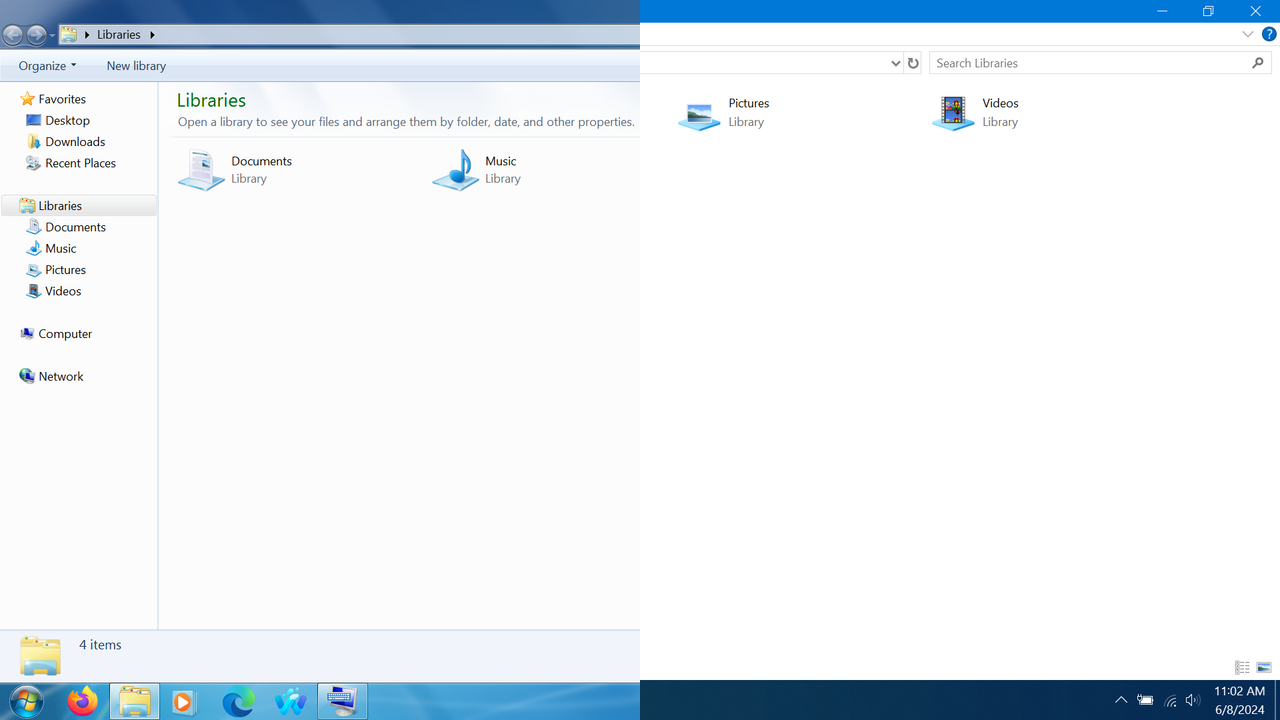Click the refresh icon in the address bar
Viewport: 1280px width, 720px height.
[912, 63]
